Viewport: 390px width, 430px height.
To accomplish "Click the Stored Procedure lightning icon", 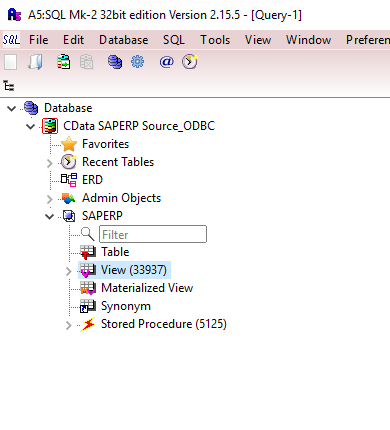I will tap(88, 324).
